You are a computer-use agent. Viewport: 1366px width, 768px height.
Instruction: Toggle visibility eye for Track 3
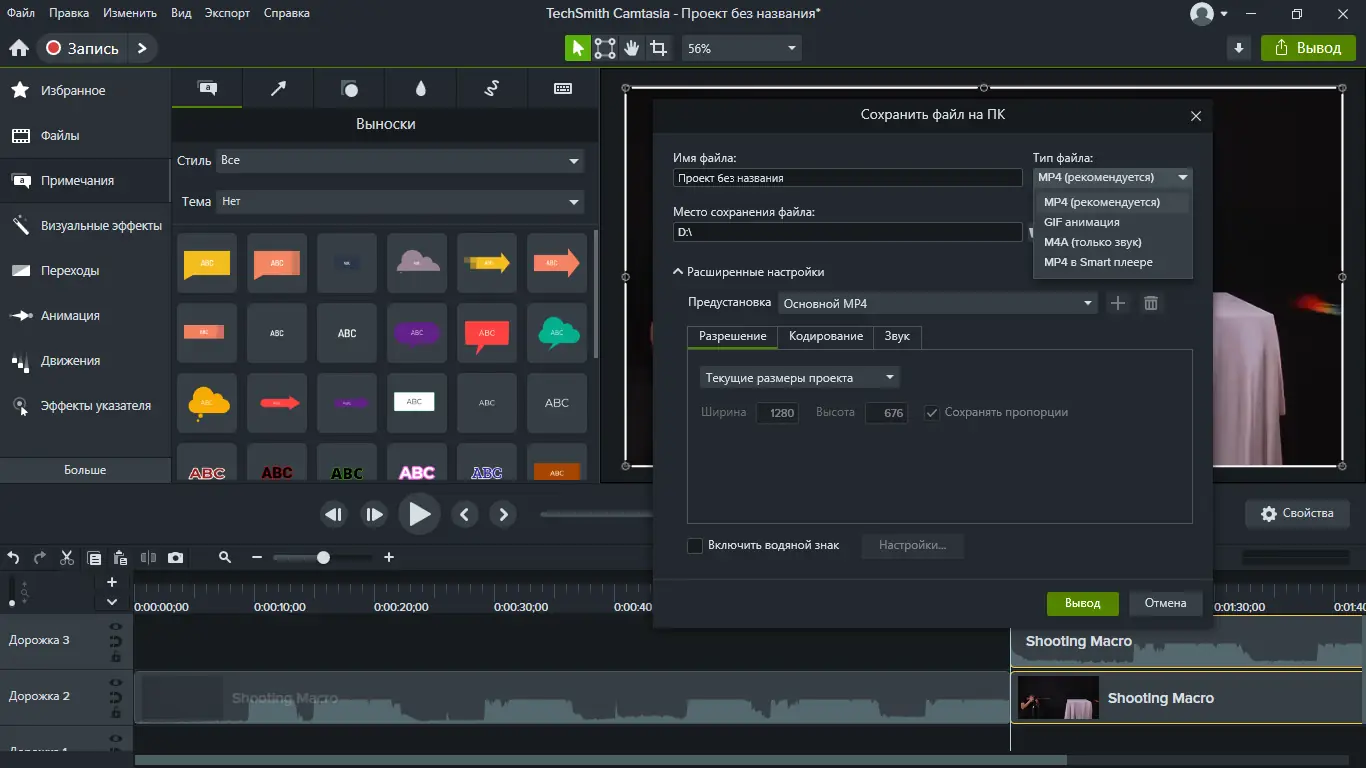click(116, 627)
